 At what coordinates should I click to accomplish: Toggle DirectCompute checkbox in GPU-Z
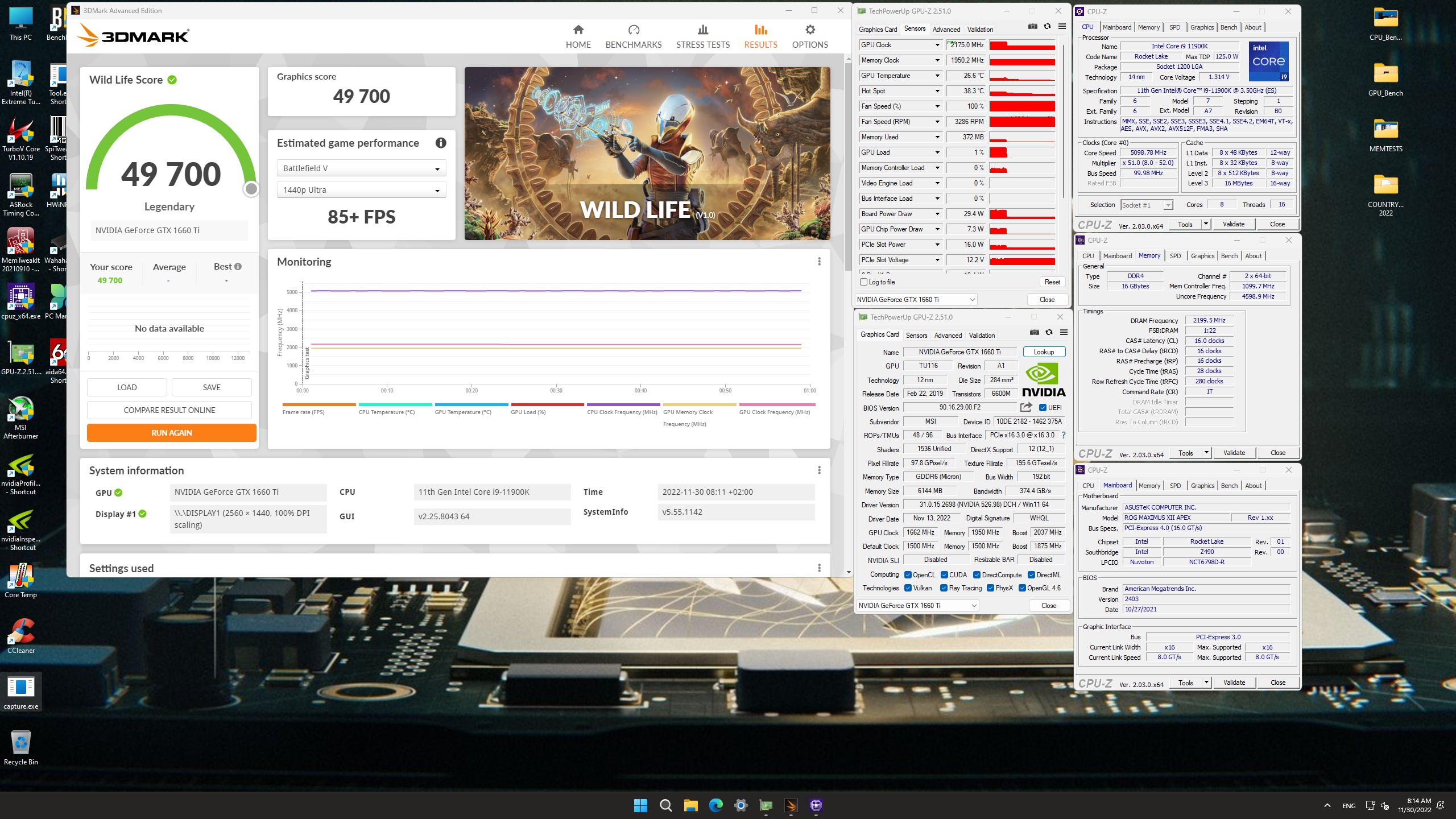977,575
